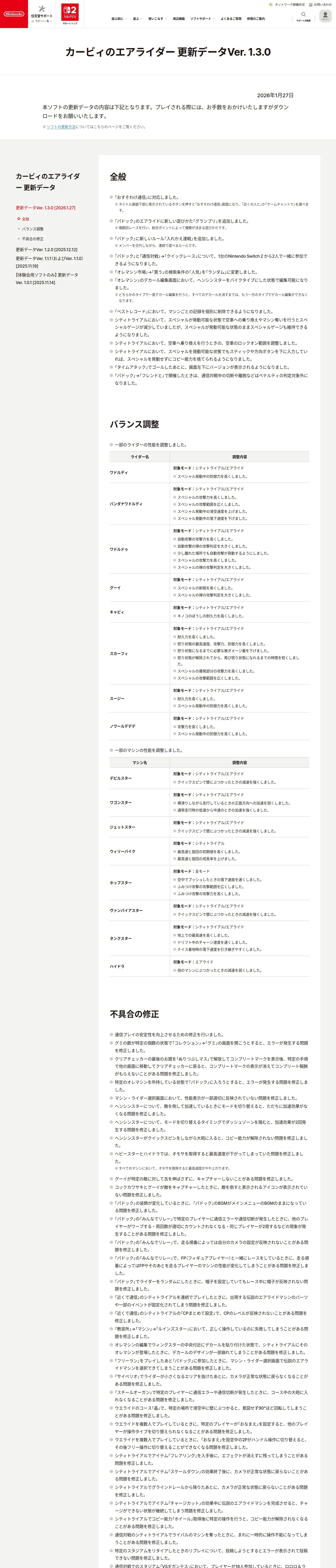Image resolution: width=336 pixels, height=1568 pixels.
Task: Click the スカーフィ rider name
Action: coord(119,654)
